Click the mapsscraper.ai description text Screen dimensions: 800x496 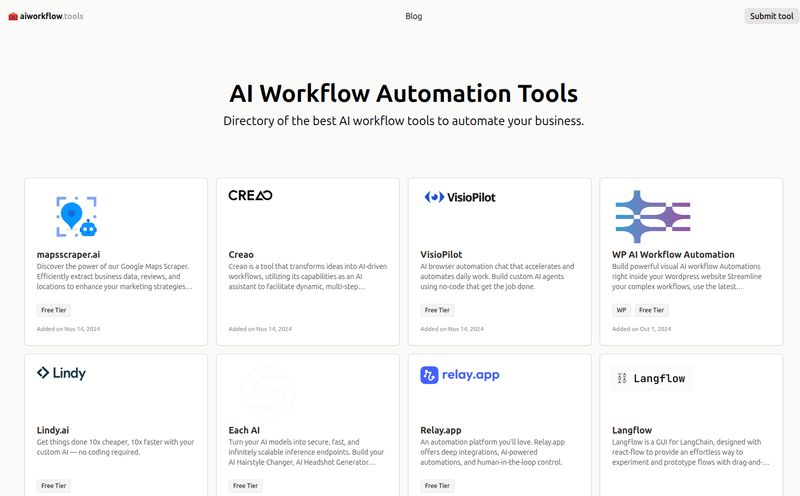pyautogui.click(x=114, y=277)
